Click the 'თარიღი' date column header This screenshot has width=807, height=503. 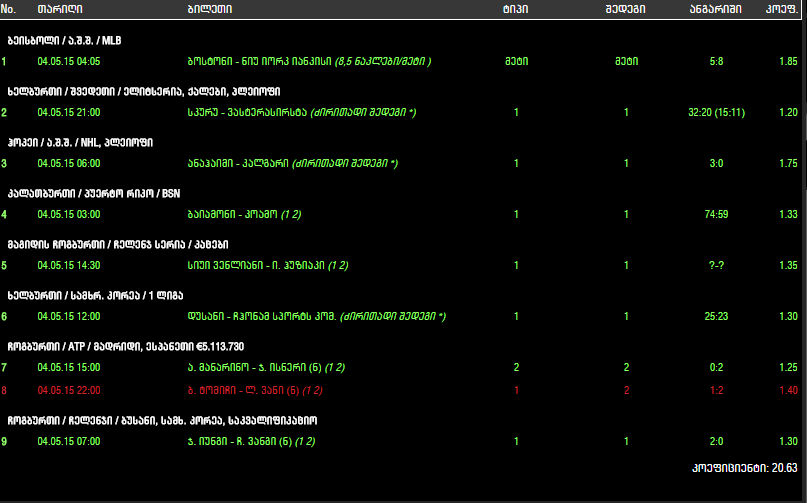[60, 9]
